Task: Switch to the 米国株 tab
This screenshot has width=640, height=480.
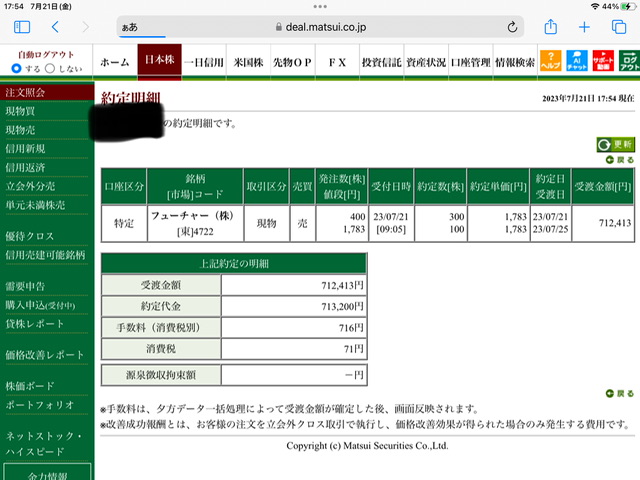Action: click(x=248, y=62)
